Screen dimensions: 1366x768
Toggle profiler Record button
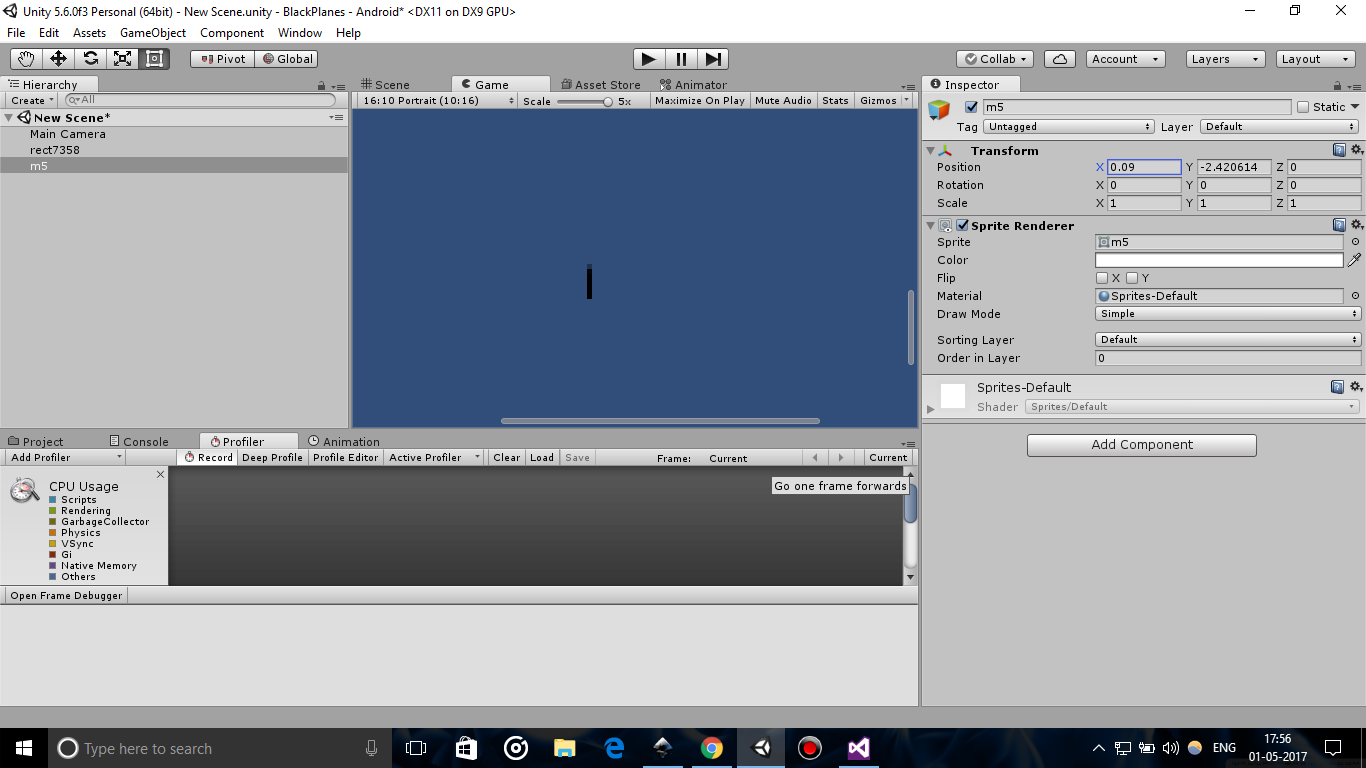[x=208, y=457]
